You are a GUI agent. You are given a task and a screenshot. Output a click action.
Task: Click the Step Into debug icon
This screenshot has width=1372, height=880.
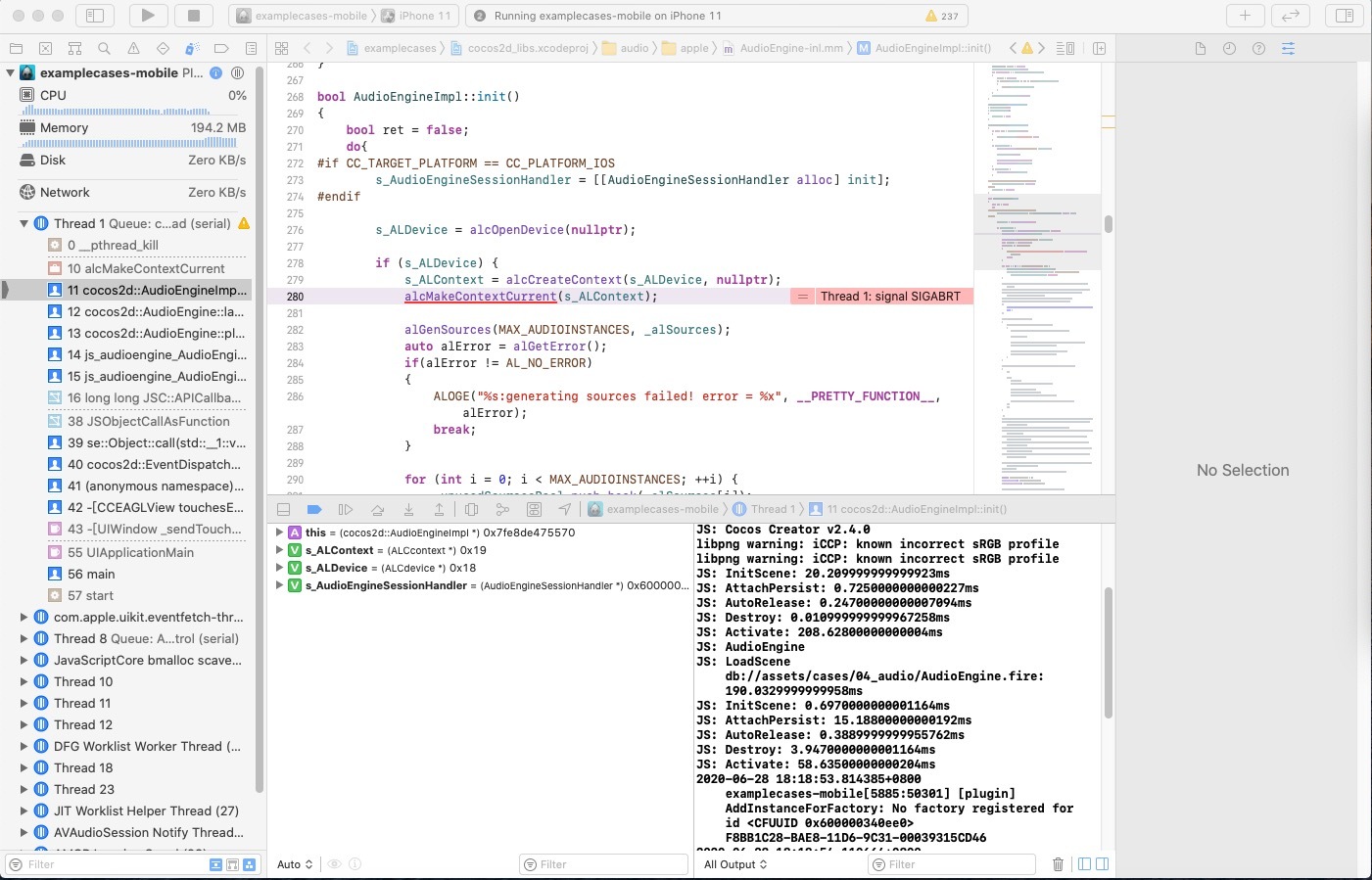click(408, 509)
